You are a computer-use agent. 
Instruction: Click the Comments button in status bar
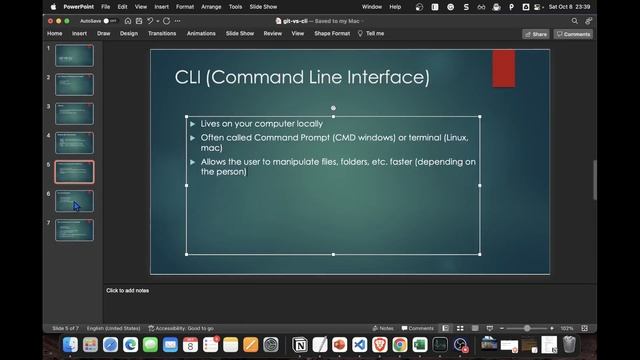(418, 328)
